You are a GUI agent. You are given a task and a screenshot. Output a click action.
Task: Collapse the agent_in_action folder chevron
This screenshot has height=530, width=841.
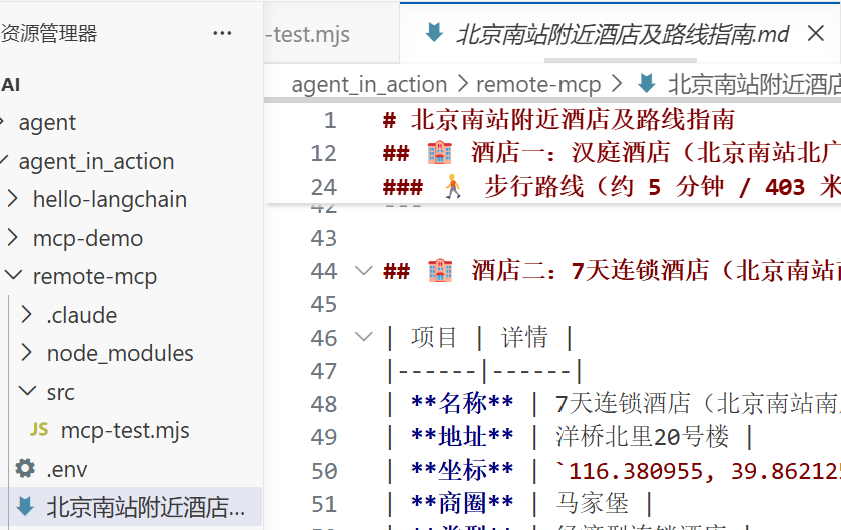3,160
